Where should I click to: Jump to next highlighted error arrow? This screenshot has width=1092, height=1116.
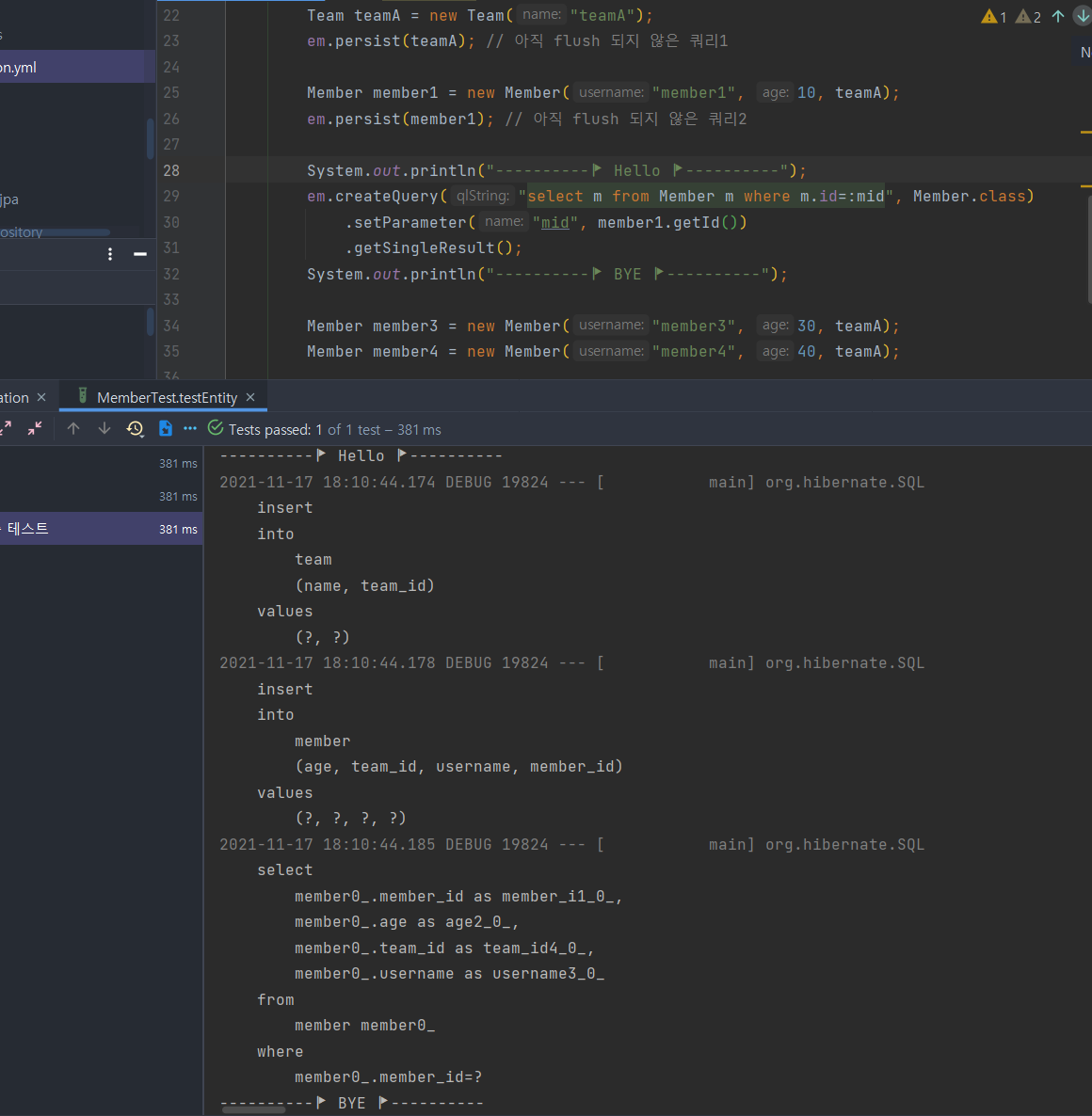point(1083,16)
